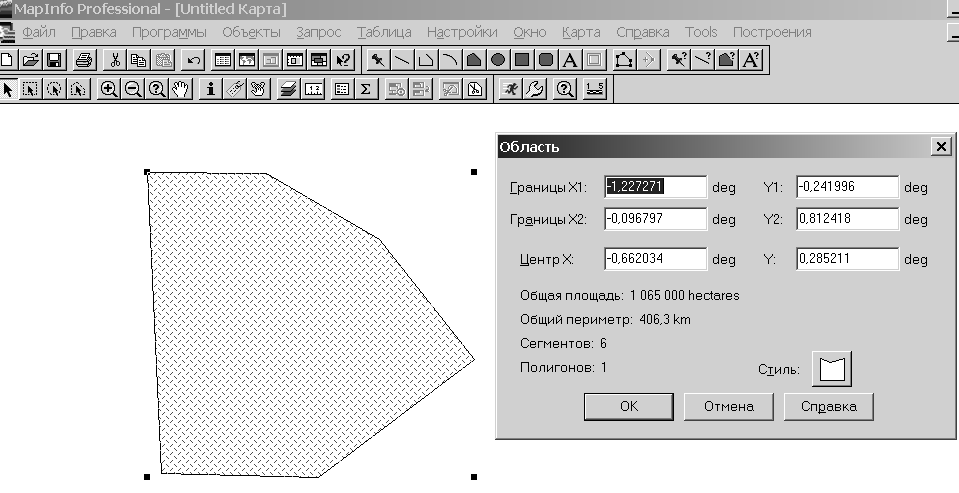The width and height of the screenshot is (959, 493).
Task: Open the Построения menu
Action: 772,32
